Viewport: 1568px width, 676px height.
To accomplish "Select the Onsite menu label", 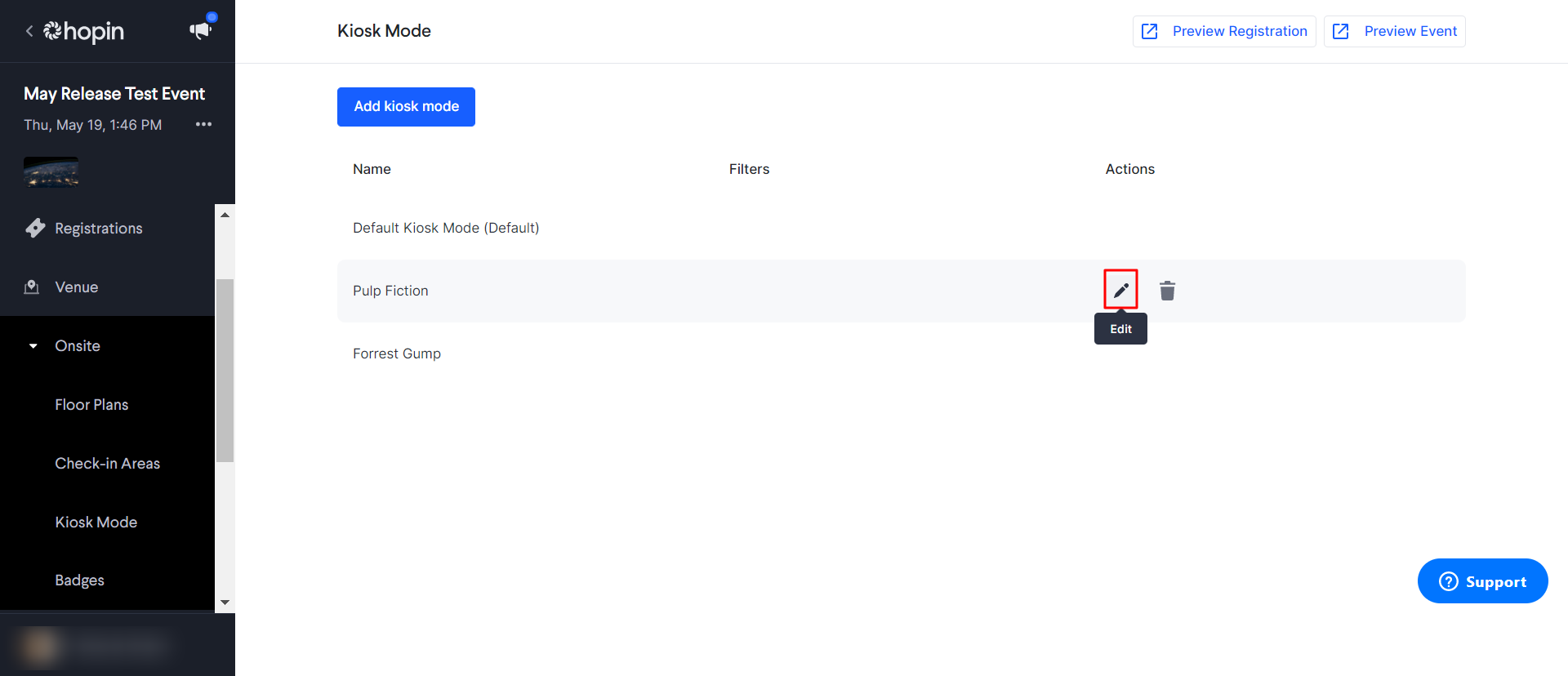I will coord(78,346).
